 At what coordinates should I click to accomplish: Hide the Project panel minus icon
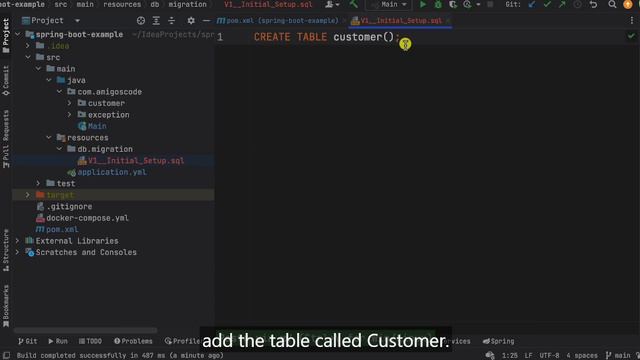[x=206, y=20]
